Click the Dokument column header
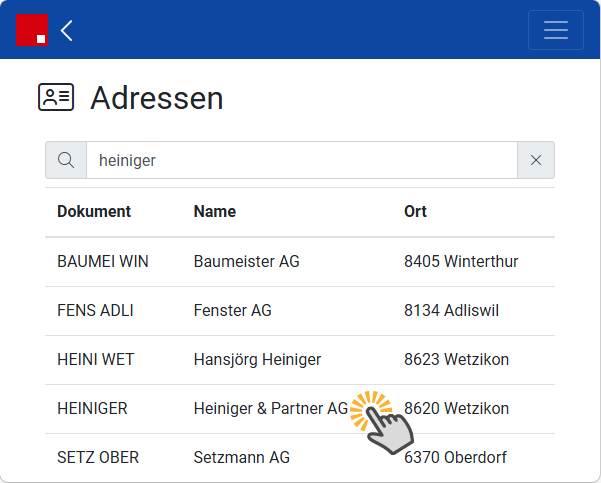 [x=94, y=212]
